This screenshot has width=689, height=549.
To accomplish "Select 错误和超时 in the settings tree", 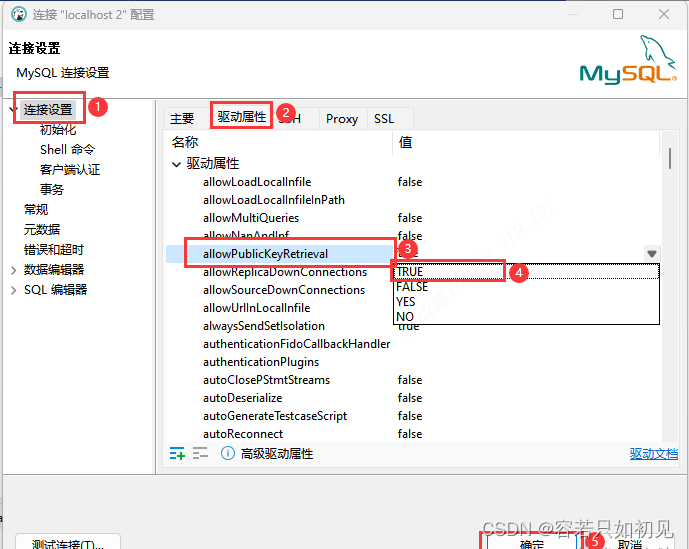I will [54, 250].
